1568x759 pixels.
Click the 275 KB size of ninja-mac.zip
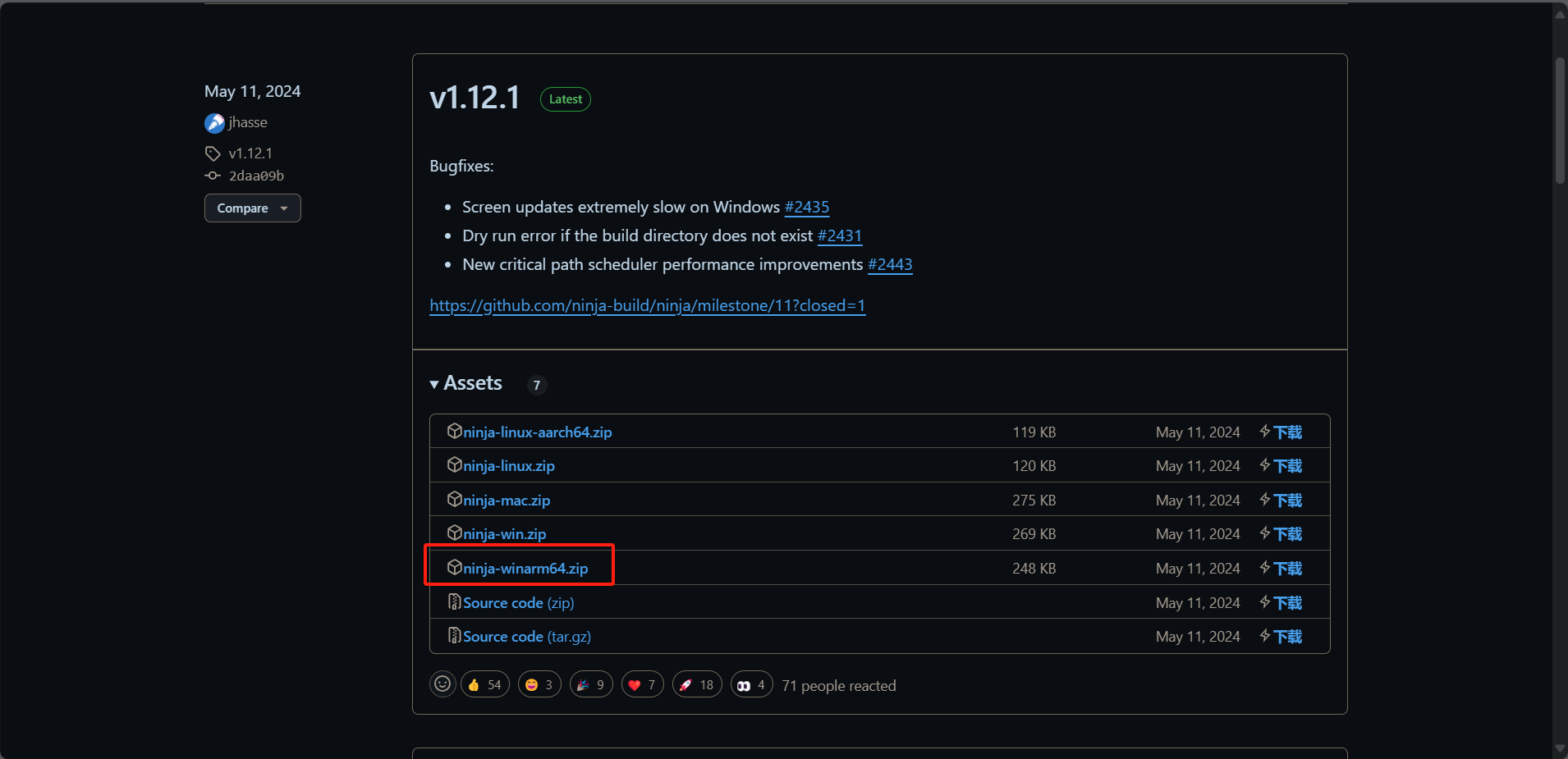(1034, 501)
